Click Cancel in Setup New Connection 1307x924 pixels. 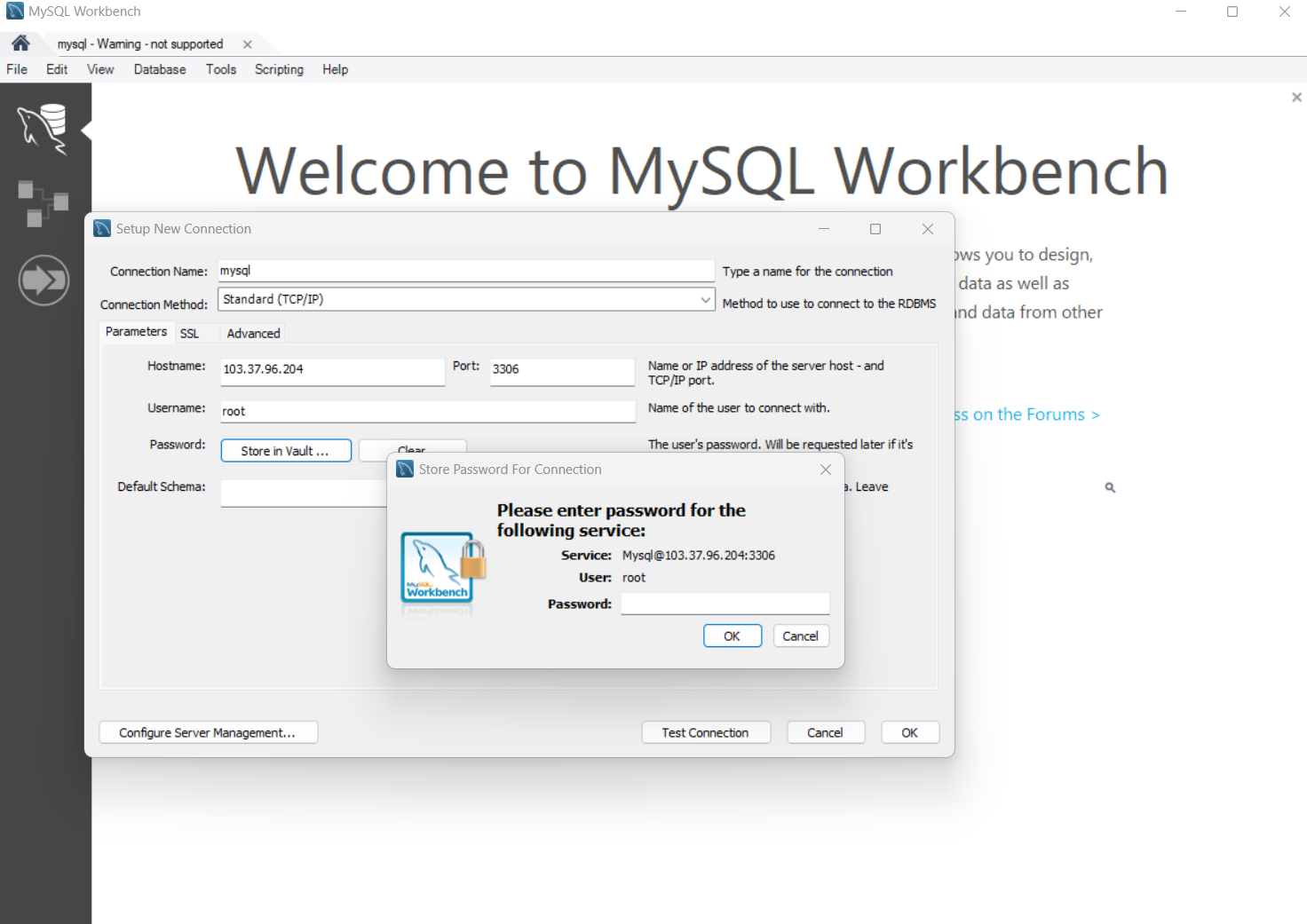point(825,732)
